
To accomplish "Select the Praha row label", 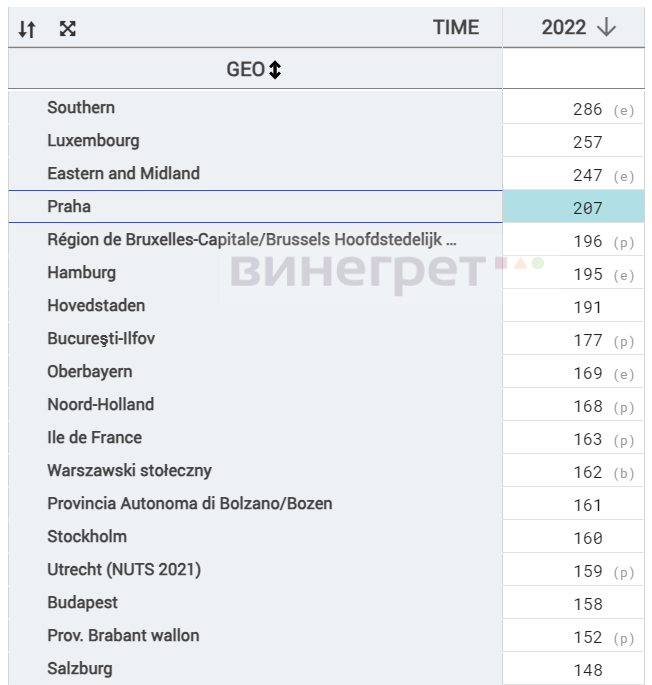I will (69, 207).
